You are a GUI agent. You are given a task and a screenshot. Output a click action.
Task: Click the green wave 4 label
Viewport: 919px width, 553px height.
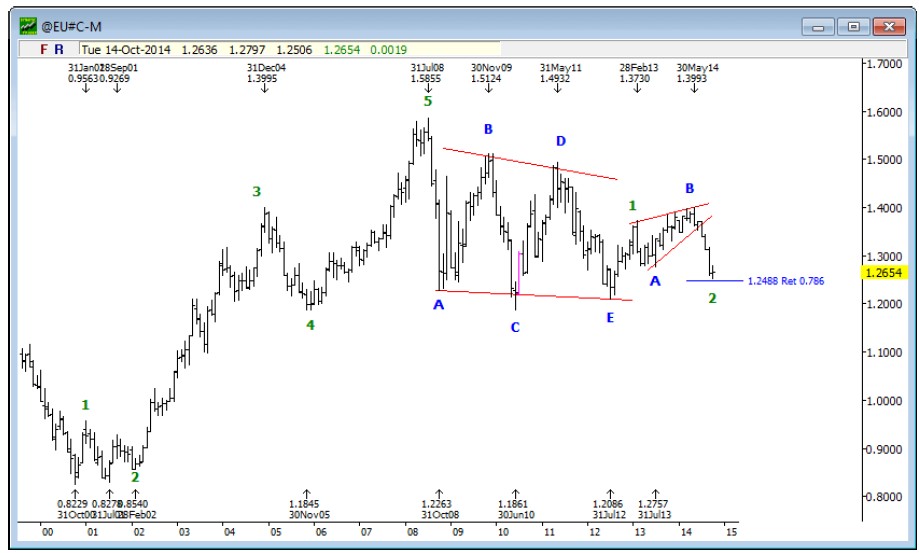[x=311, y=325]
